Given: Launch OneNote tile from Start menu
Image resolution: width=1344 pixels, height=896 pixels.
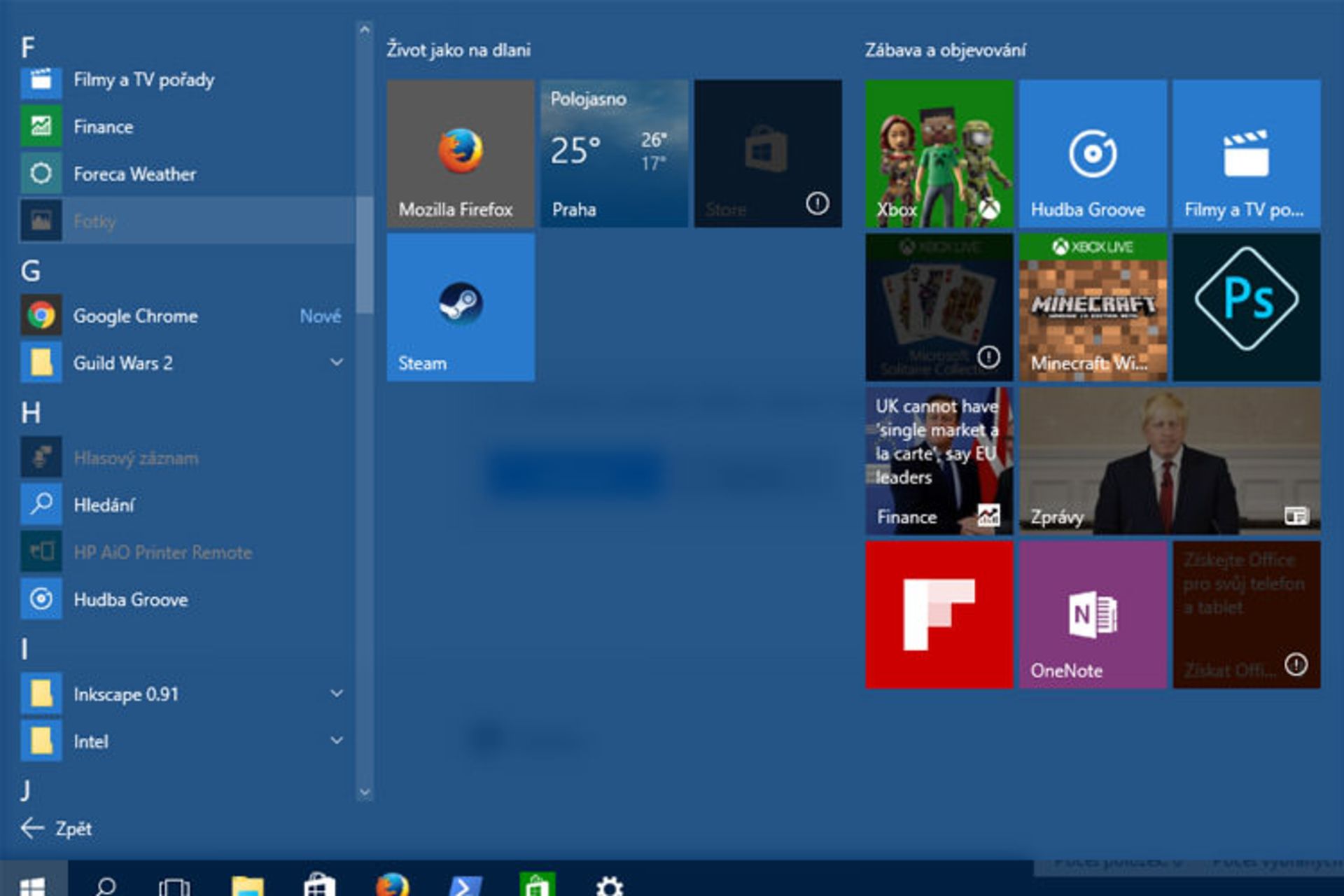Looking at the screenshot, I should coord(1093,608).
